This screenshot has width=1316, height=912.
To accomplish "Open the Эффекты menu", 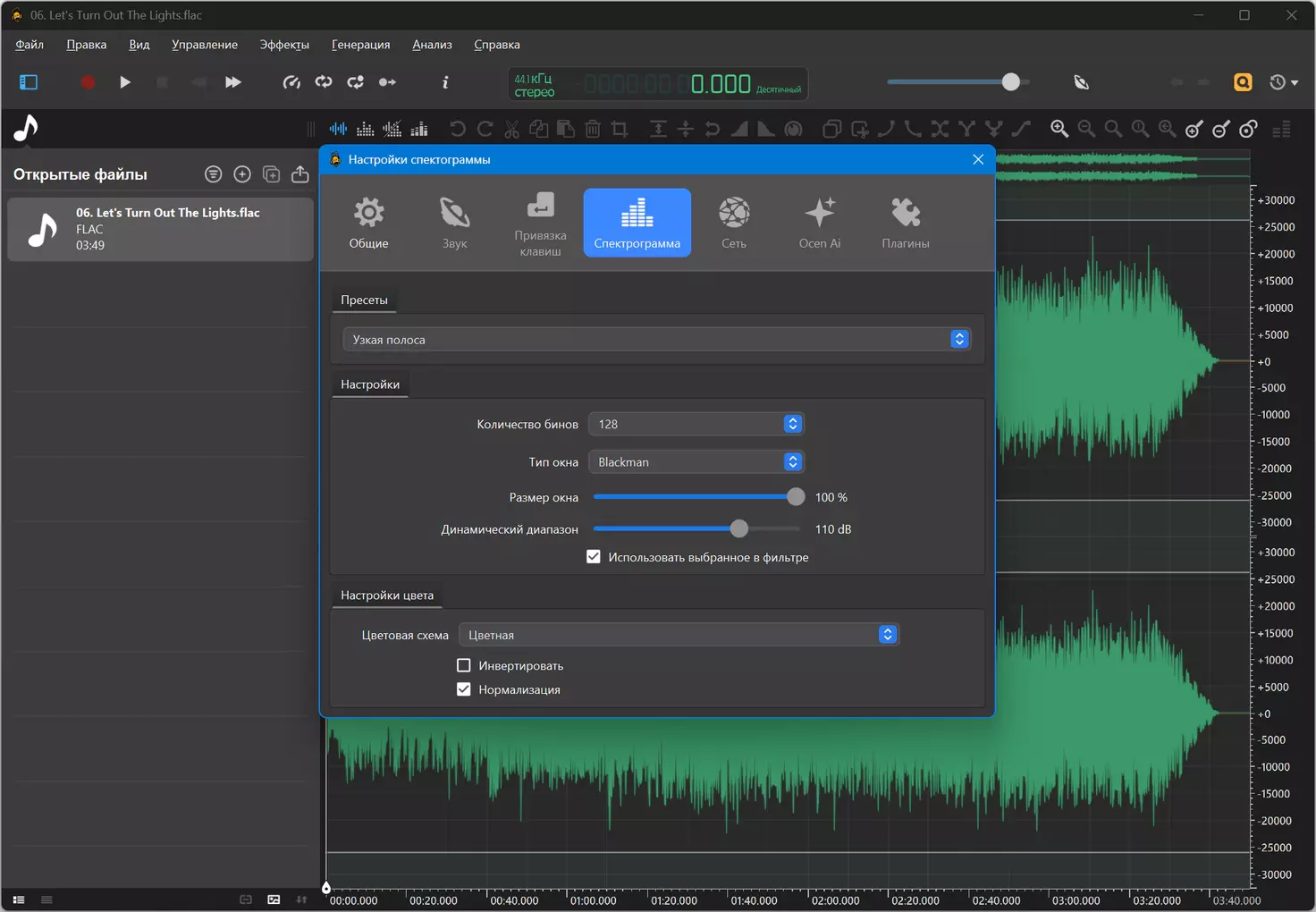I will [x=284, y=45].
